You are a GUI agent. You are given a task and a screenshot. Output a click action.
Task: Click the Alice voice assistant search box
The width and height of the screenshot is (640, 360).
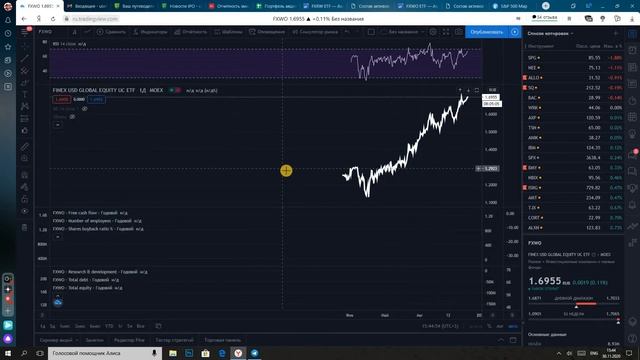click(x=105, y=353)
